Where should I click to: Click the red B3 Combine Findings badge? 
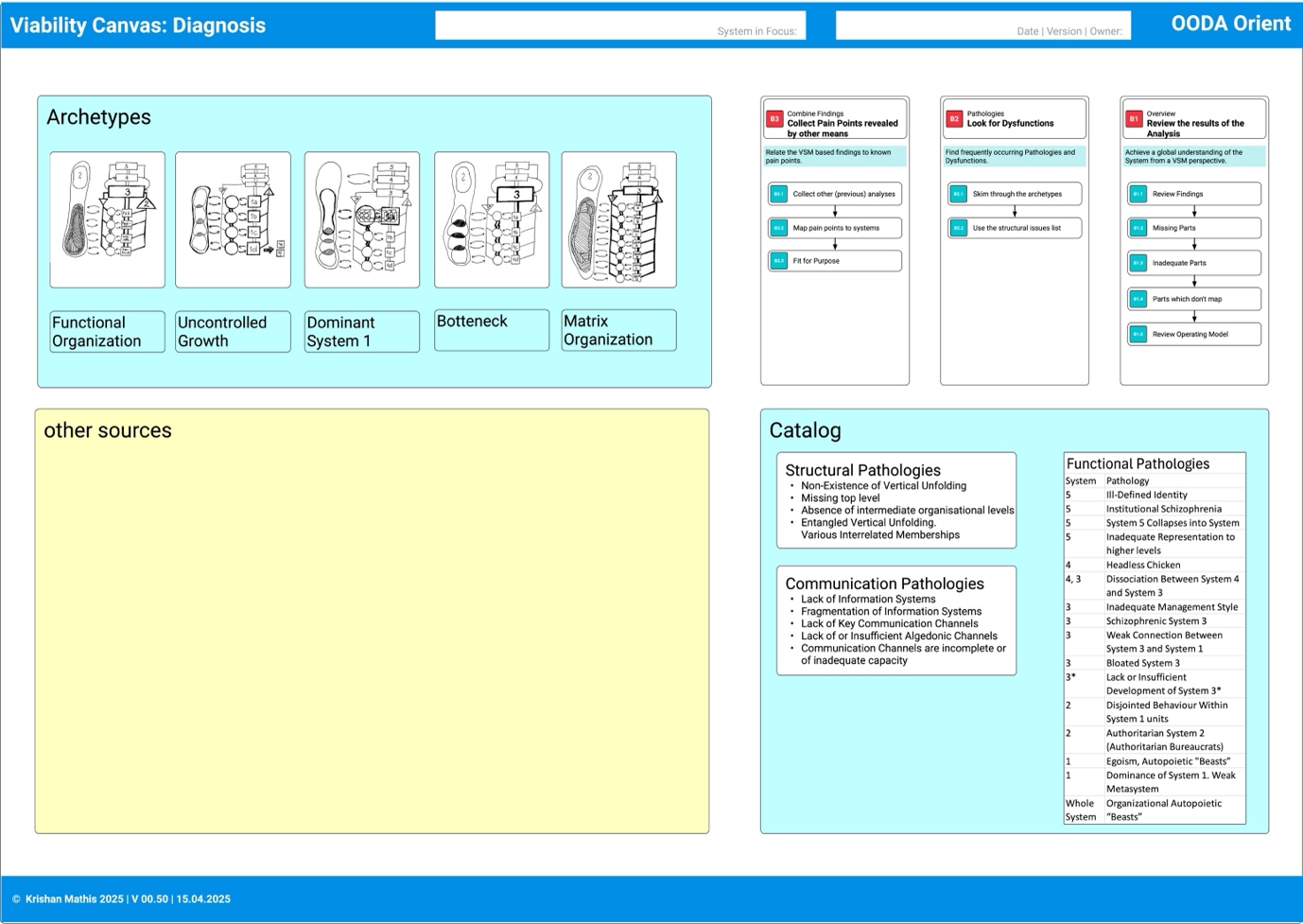pyautogui.click(x=774, y=119)
